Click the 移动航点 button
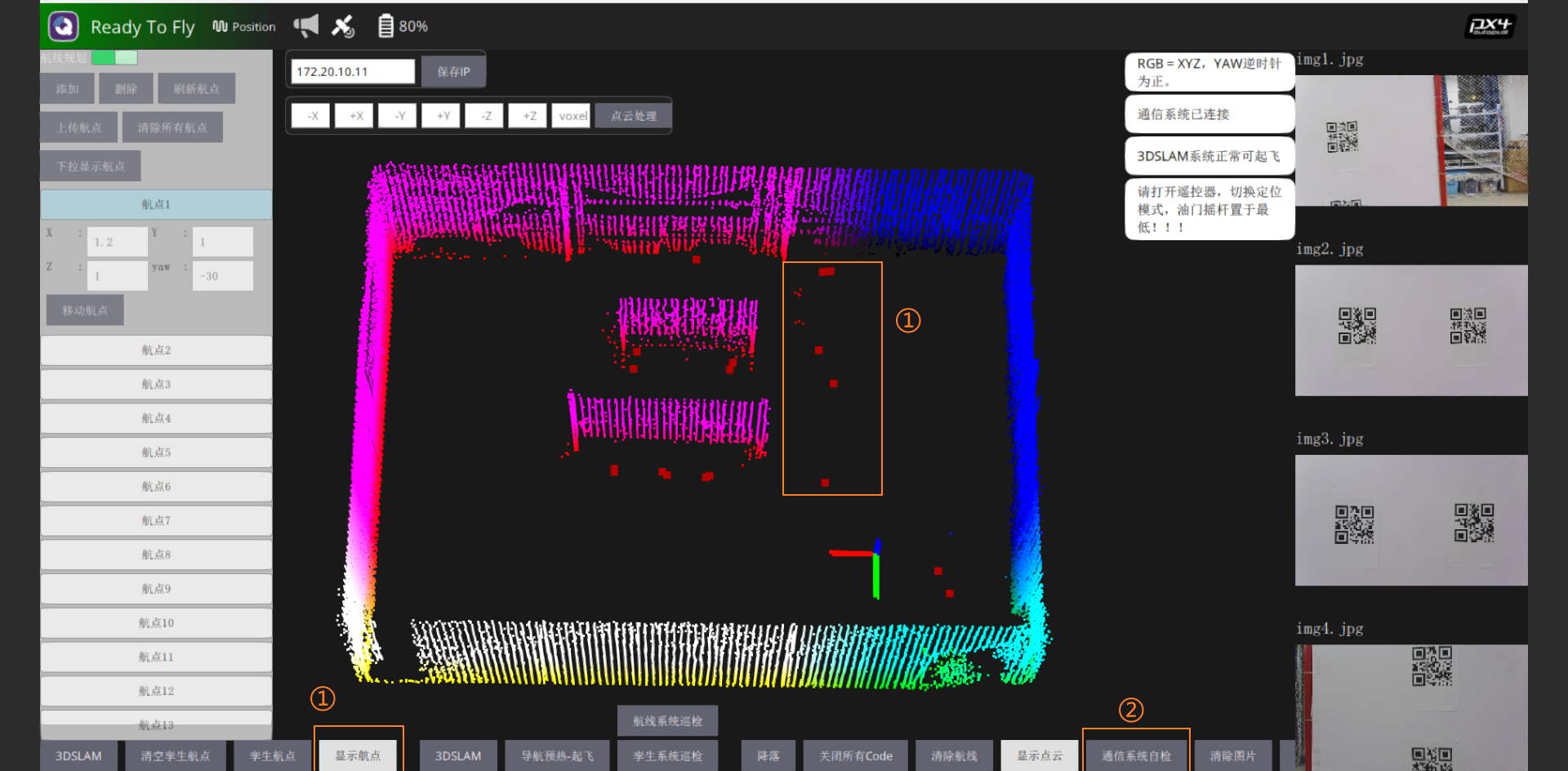 coord(85,310)
